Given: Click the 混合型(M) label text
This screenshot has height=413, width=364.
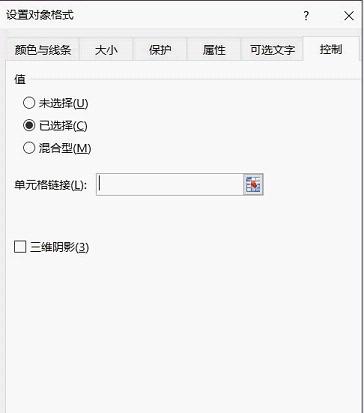Looking at the screenshot, I should click(x=65, y=148).
